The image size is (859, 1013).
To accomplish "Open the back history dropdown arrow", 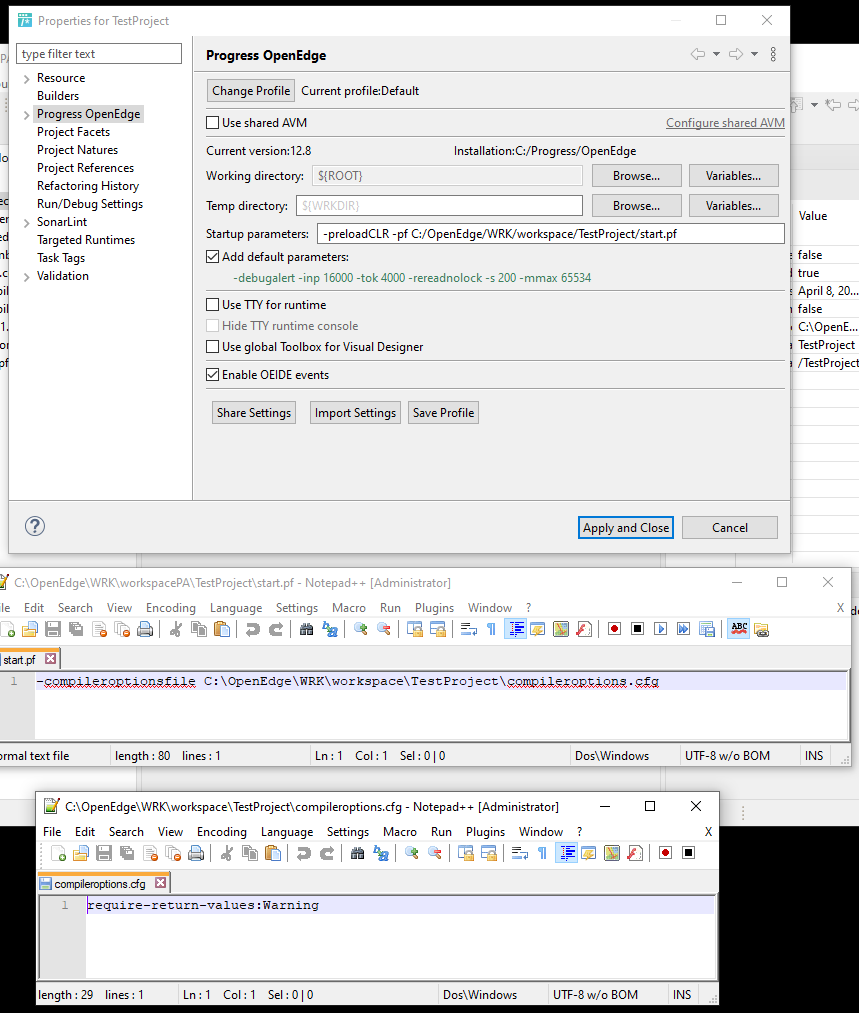I will (x=716, y=54).
